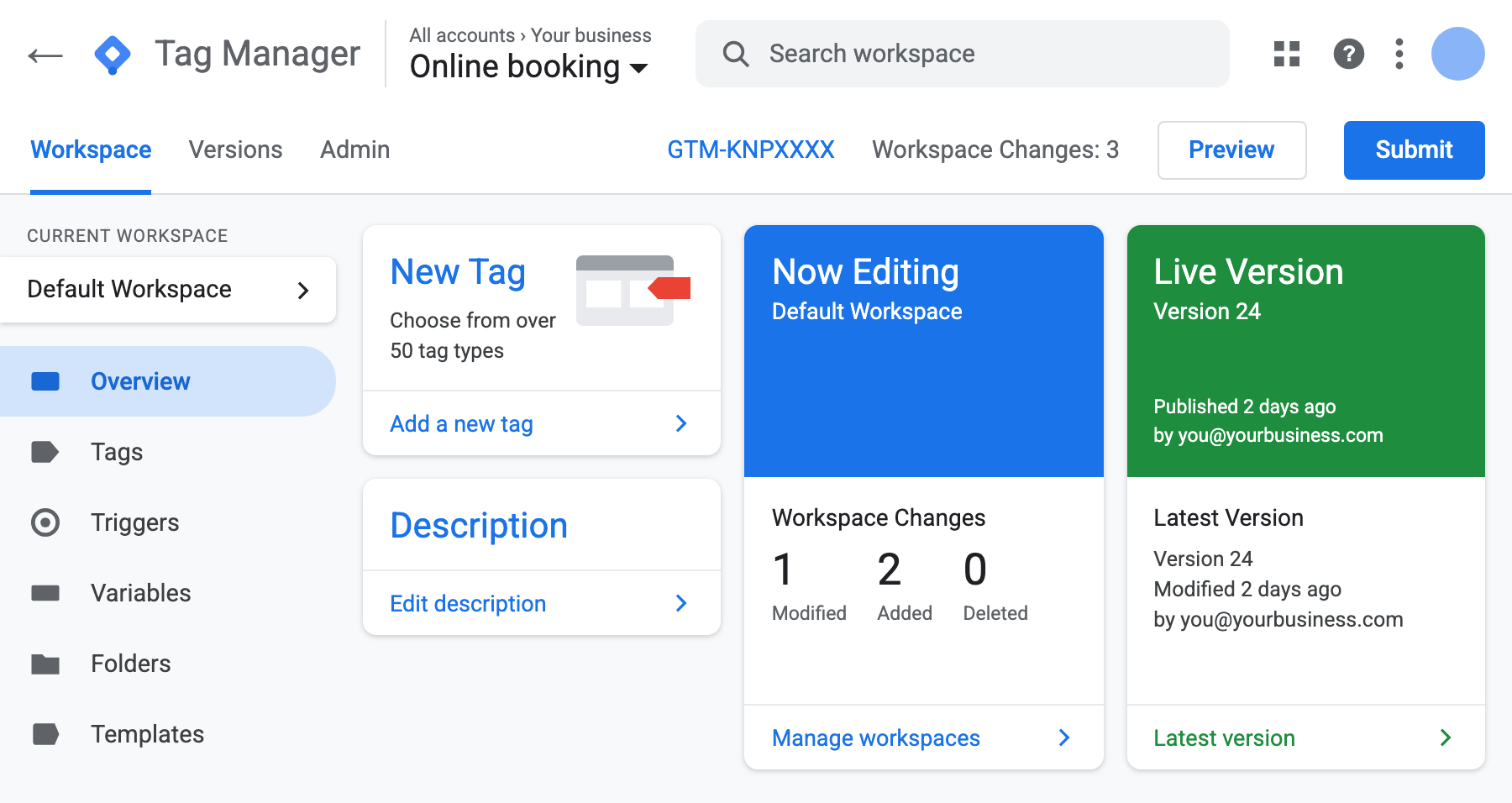Open the three-dot more options menu
Image resolution: width=1512 pixels, height=803 pixels.
(1399, 54)
